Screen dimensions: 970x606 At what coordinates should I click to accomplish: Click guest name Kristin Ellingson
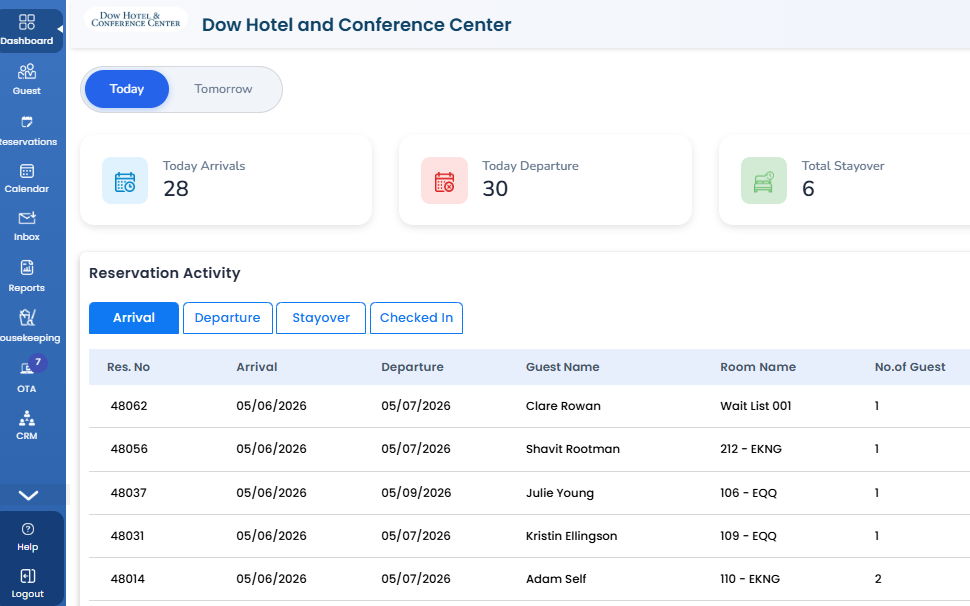click(x=572, y=536)
